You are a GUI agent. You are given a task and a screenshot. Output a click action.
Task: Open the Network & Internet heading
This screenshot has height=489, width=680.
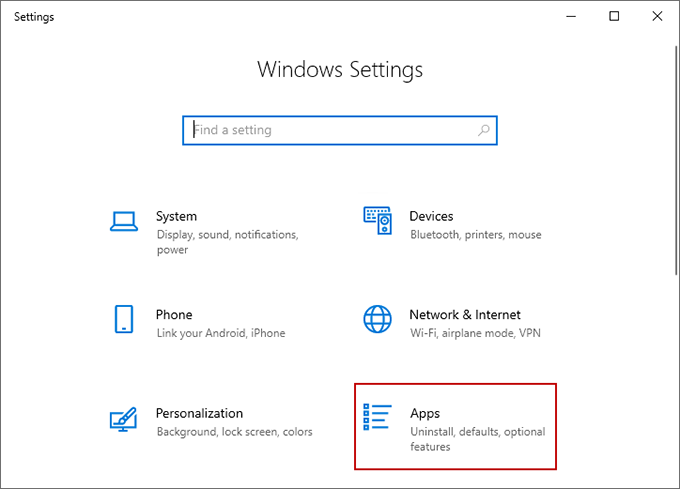465,315
